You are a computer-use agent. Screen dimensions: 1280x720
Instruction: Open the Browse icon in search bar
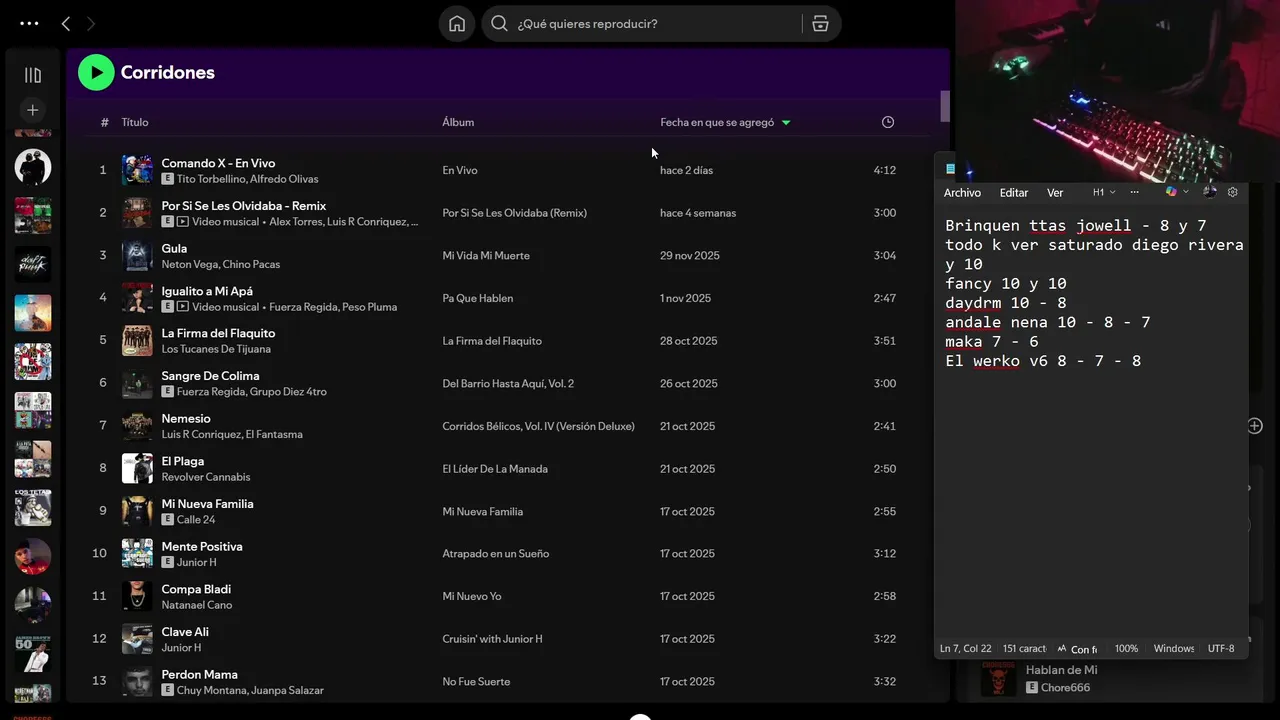pyautogui.click(x=820, y=24)
